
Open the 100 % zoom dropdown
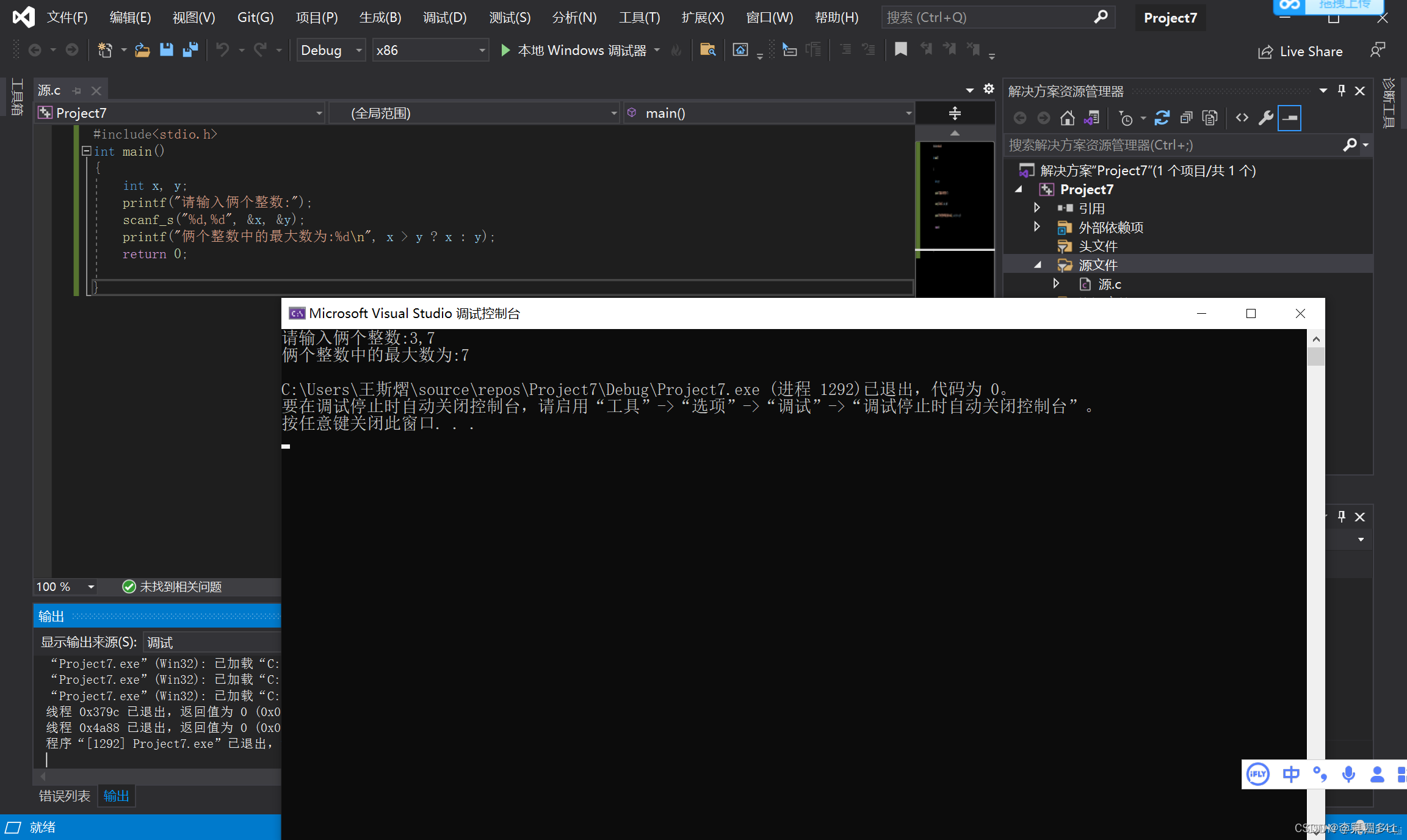coord(91,587)
